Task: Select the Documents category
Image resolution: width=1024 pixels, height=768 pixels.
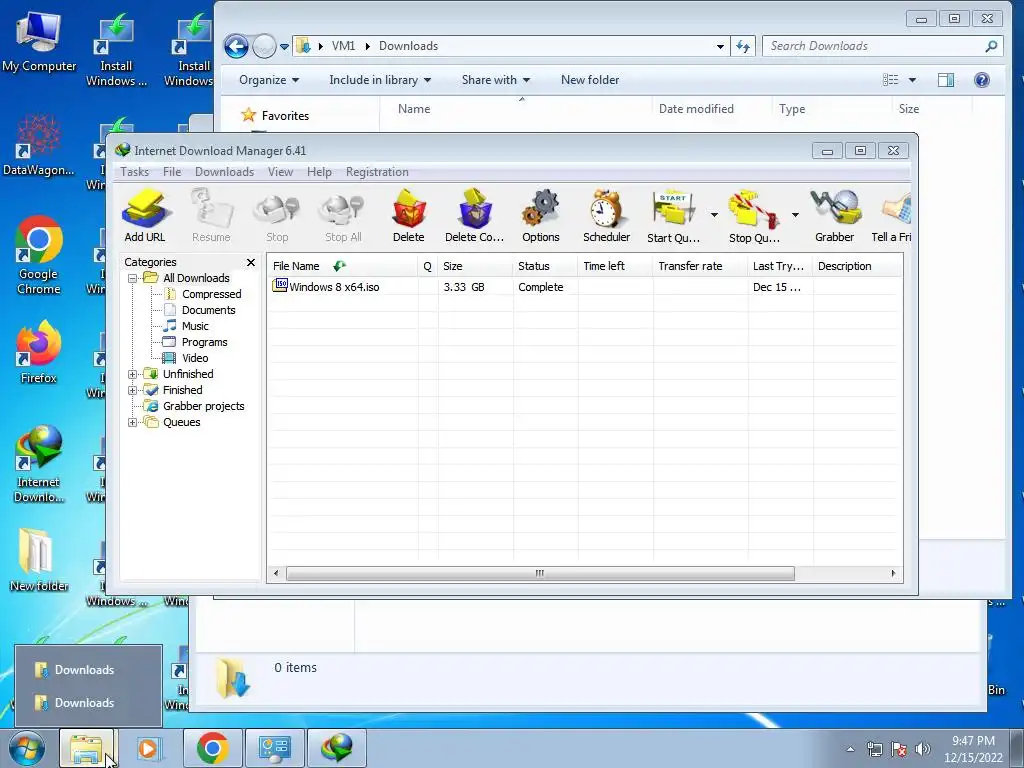Action: [x=208, y=310]
